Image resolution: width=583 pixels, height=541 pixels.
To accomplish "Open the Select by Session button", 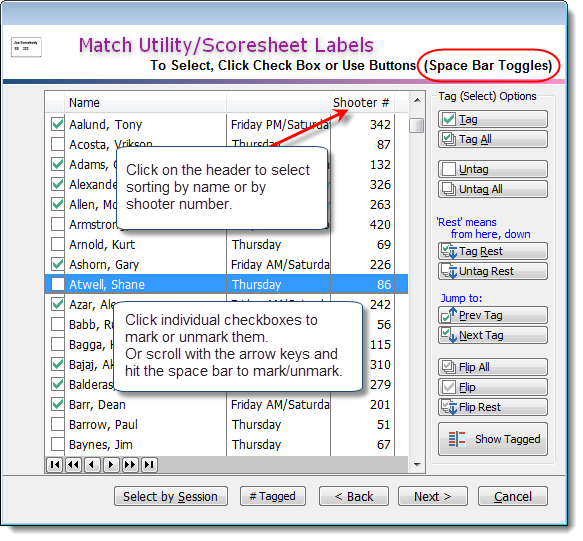I will tap(171, 496).
